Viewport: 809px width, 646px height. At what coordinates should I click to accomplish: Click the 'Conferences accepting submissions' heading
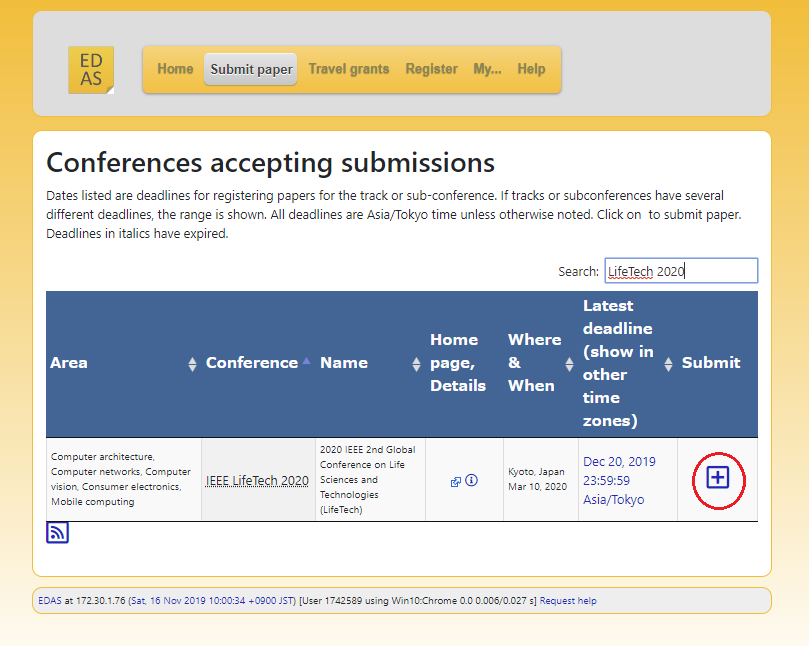[x=270, y=163]
